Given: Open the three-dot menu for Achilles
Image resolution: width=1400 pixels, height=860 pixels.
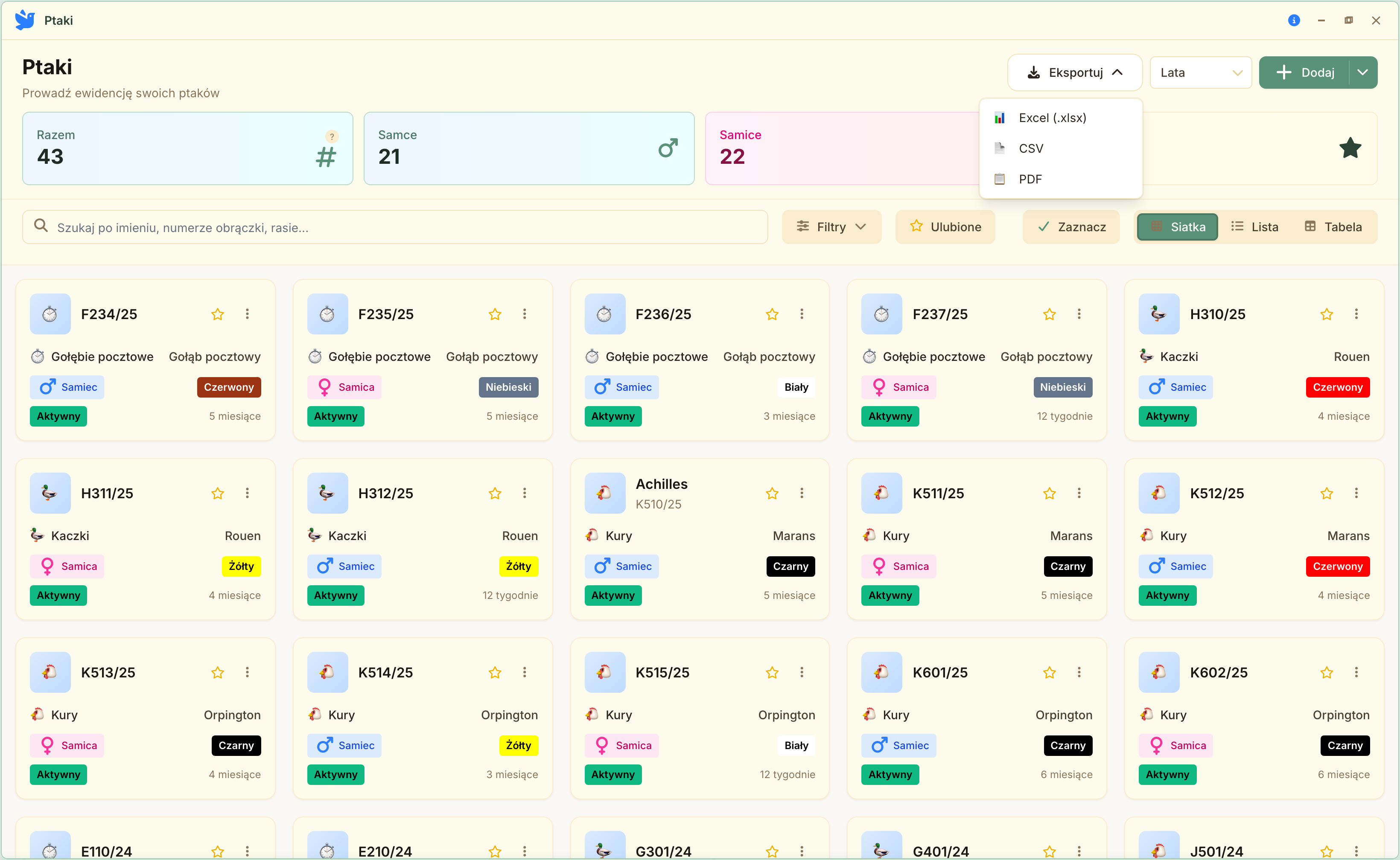Looking at the screenshot, I should coord(802,493).
